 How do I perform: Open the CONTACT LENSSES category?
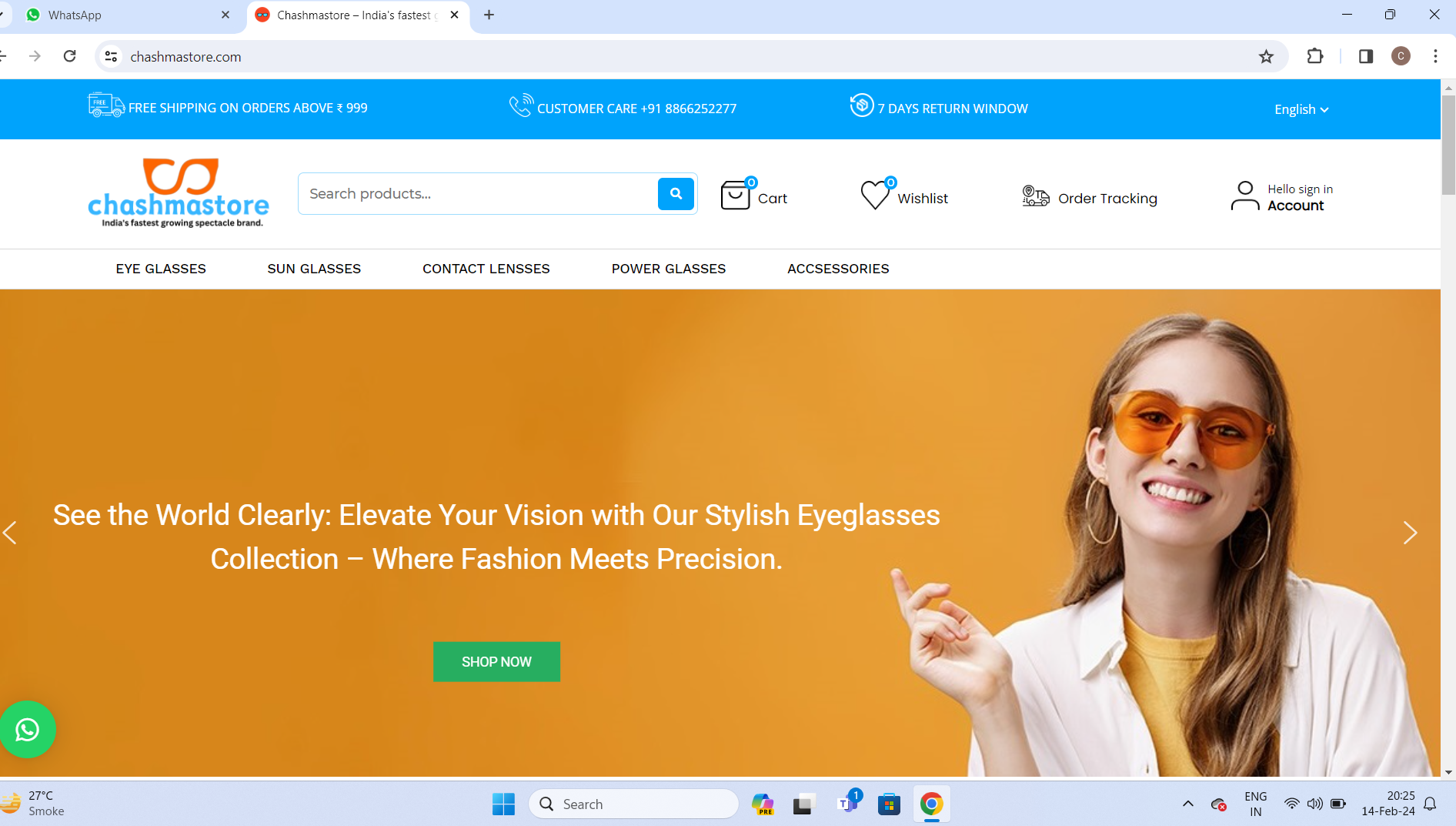(486, 269)
